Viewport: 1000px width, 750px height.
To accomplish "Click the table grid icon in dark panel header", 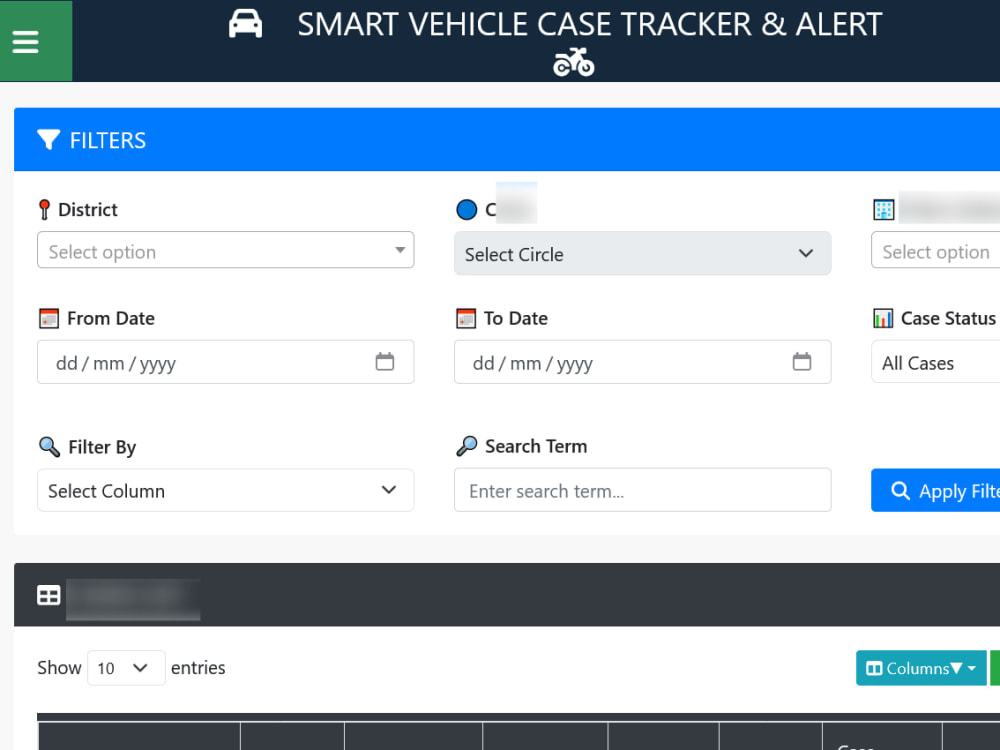I will pyautogui.click(x=48, y=595).
